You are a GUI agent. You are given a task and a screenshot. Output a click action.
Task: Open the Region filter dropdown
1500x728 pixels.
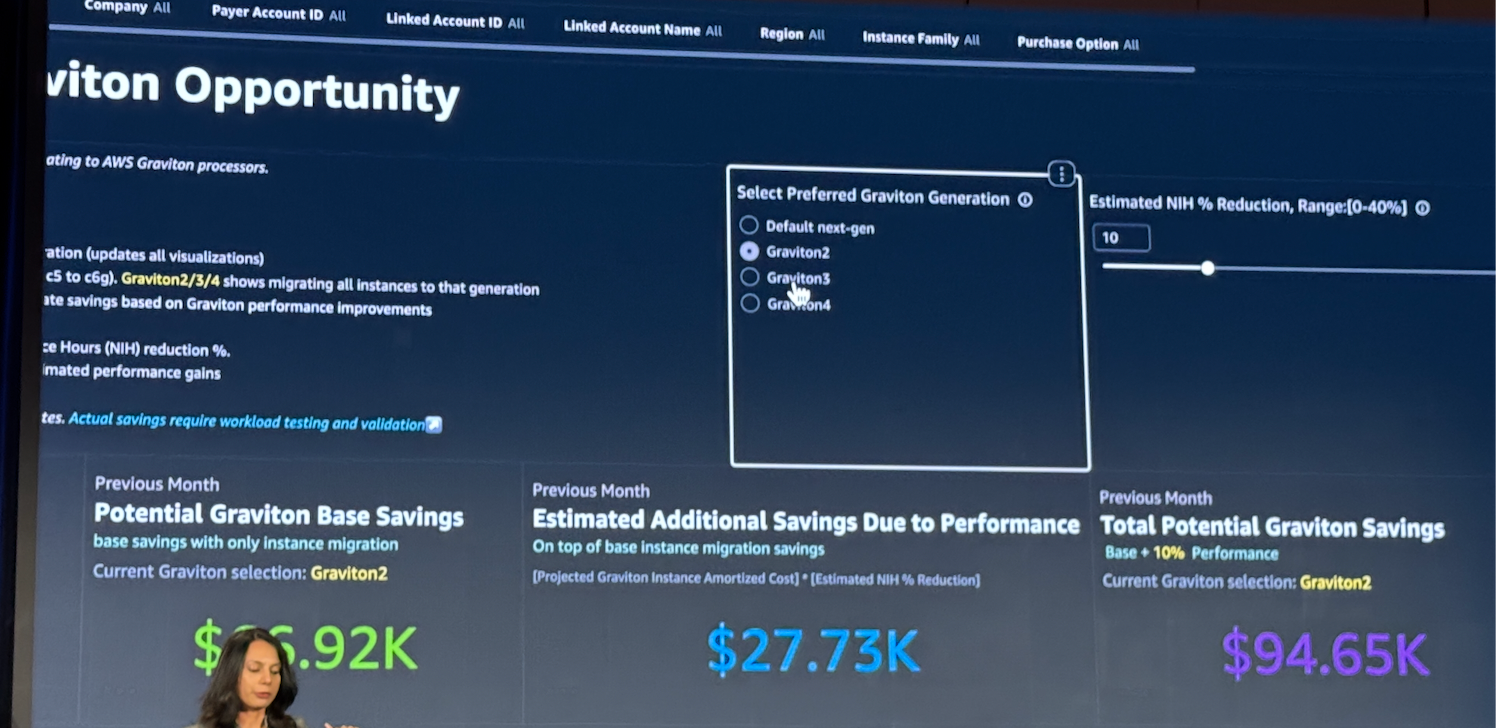pos(792,34)
